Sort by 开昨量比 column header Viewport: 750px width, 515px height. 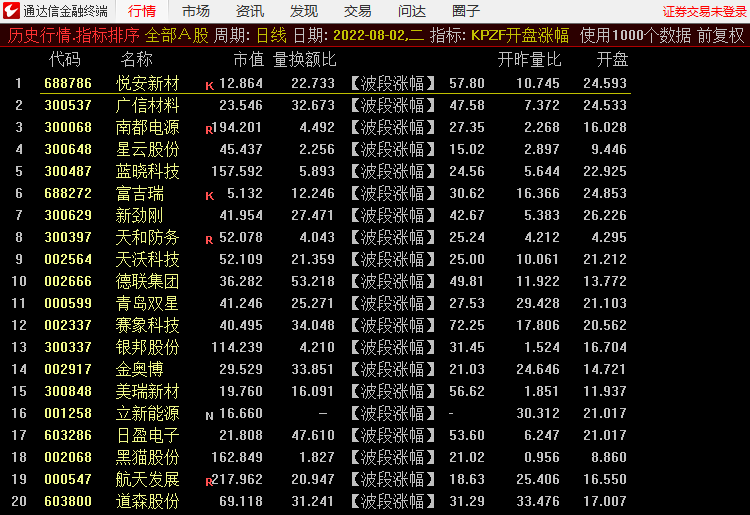coord(529,59)
